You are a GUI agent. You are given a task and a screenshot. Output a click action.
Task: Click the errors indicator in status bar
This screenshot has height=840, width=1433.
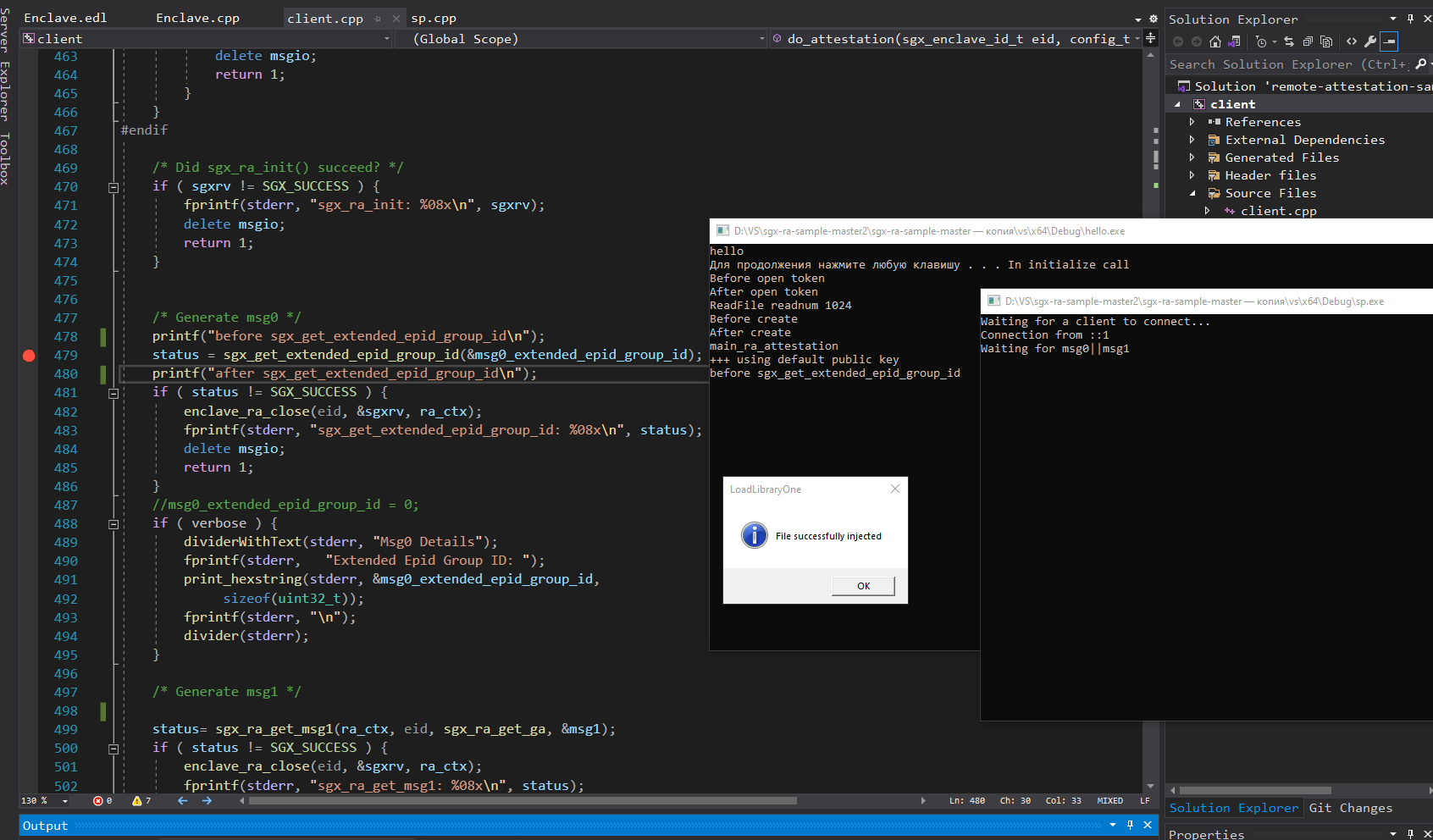(102, 800)
